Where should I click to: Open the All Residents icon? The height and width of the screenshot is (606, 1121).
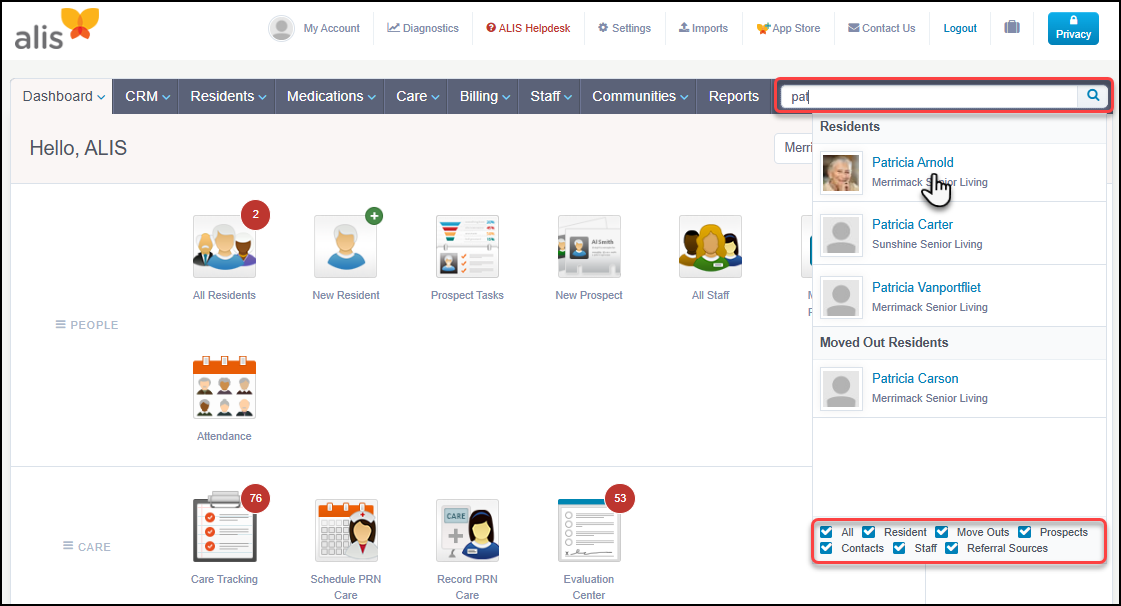pyautogui.click(x=224, y=246)
